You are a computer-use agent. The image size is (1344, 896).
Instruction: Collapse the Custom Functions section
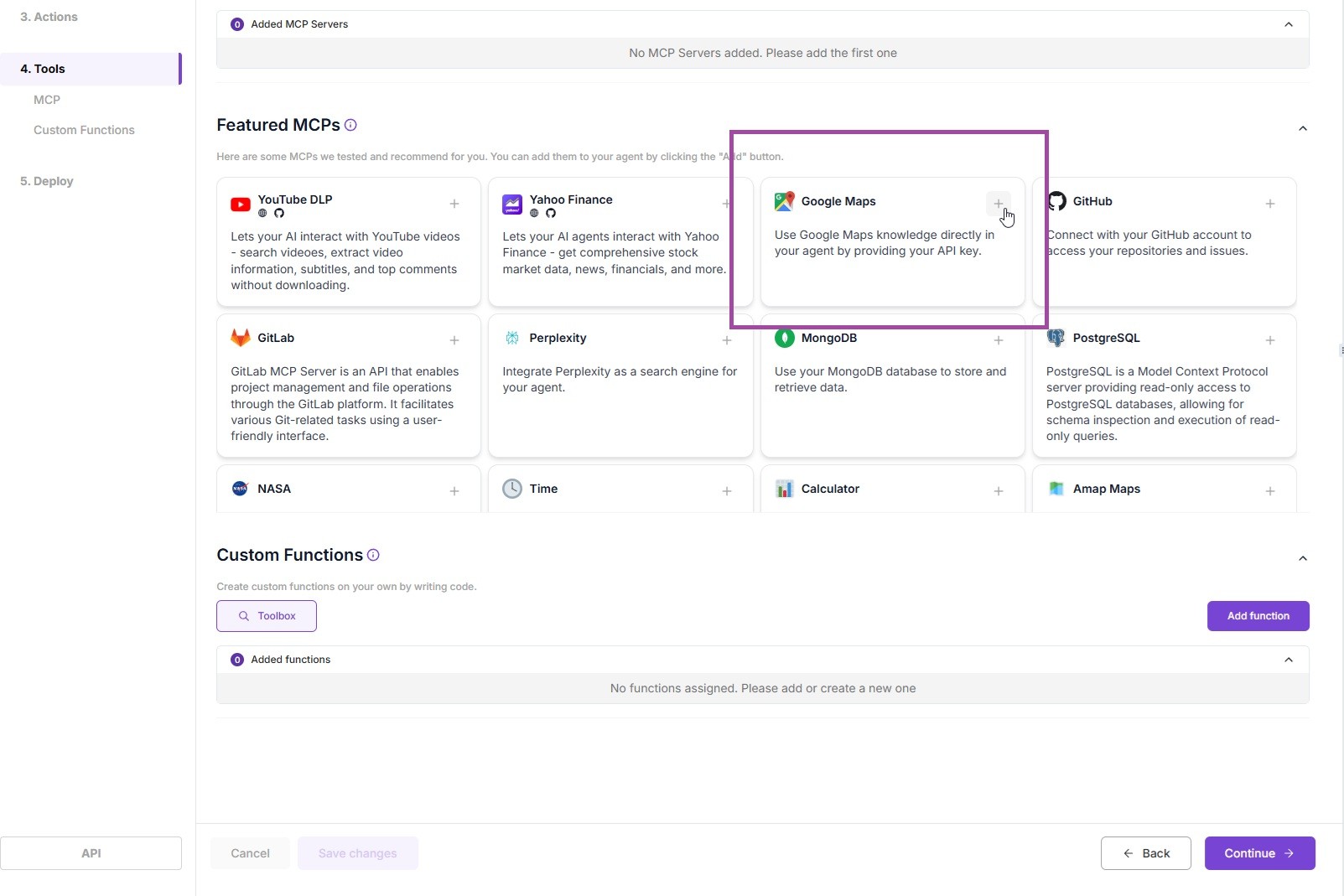pyautogui.click(x=1303, y=558)
